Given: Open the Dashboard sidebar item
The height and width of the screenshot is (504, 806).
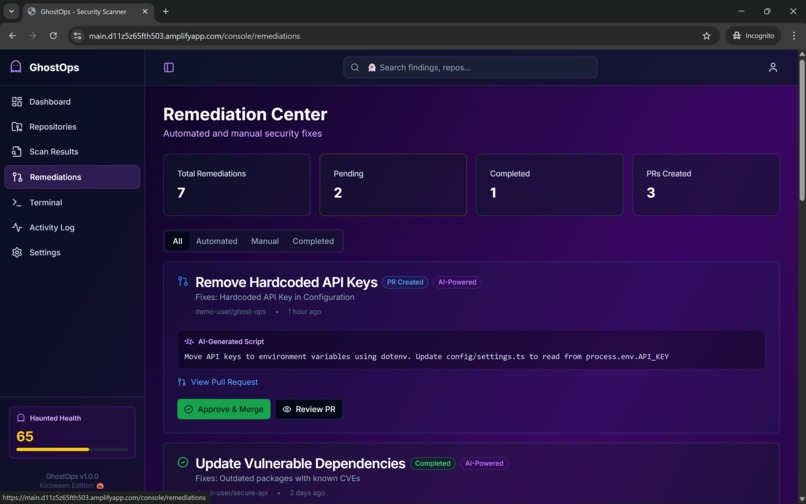Looking at the screenshot, I should [72, 102].
